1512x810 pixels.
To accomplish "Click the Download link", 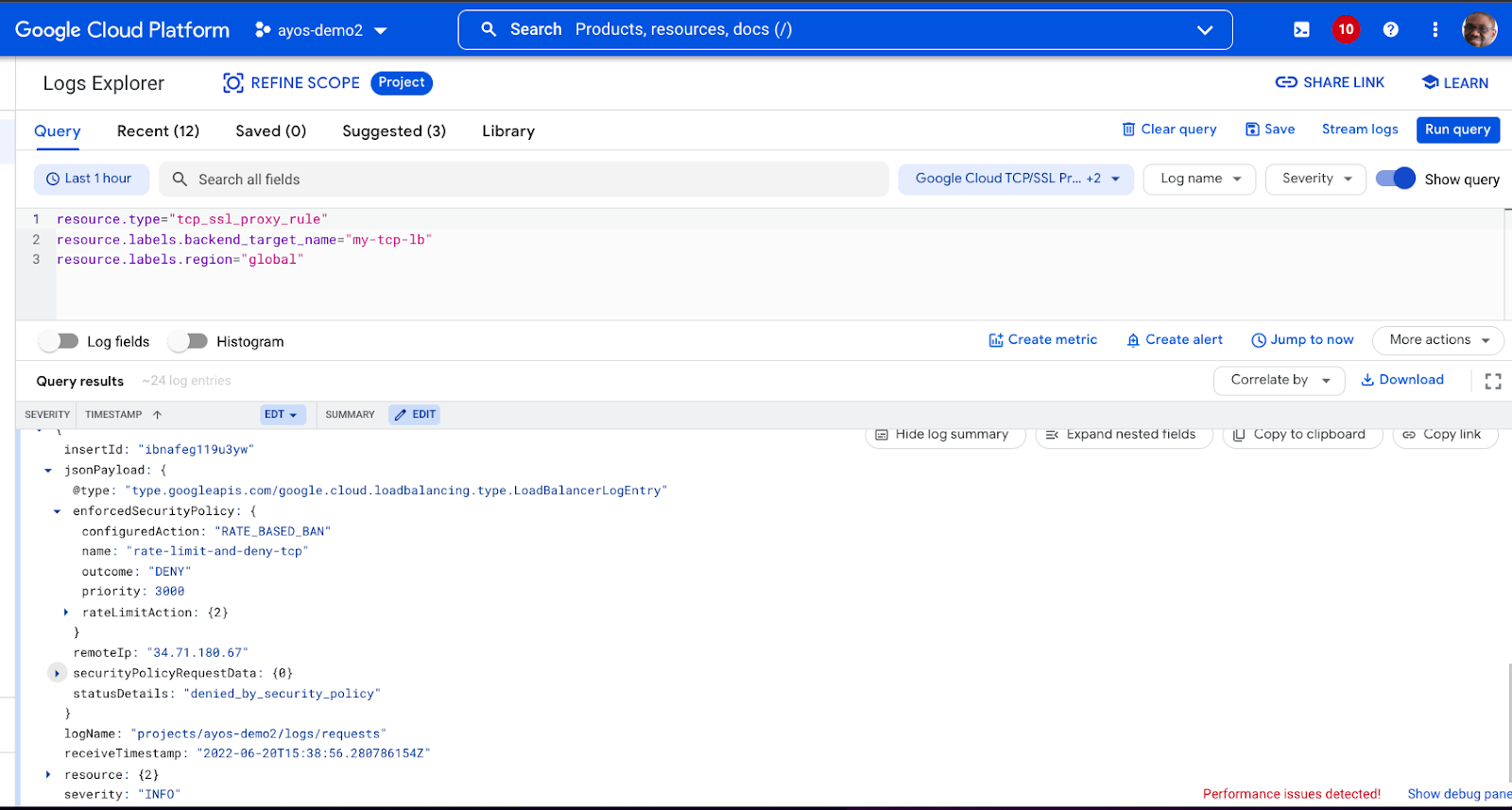I will (1402, 380).
